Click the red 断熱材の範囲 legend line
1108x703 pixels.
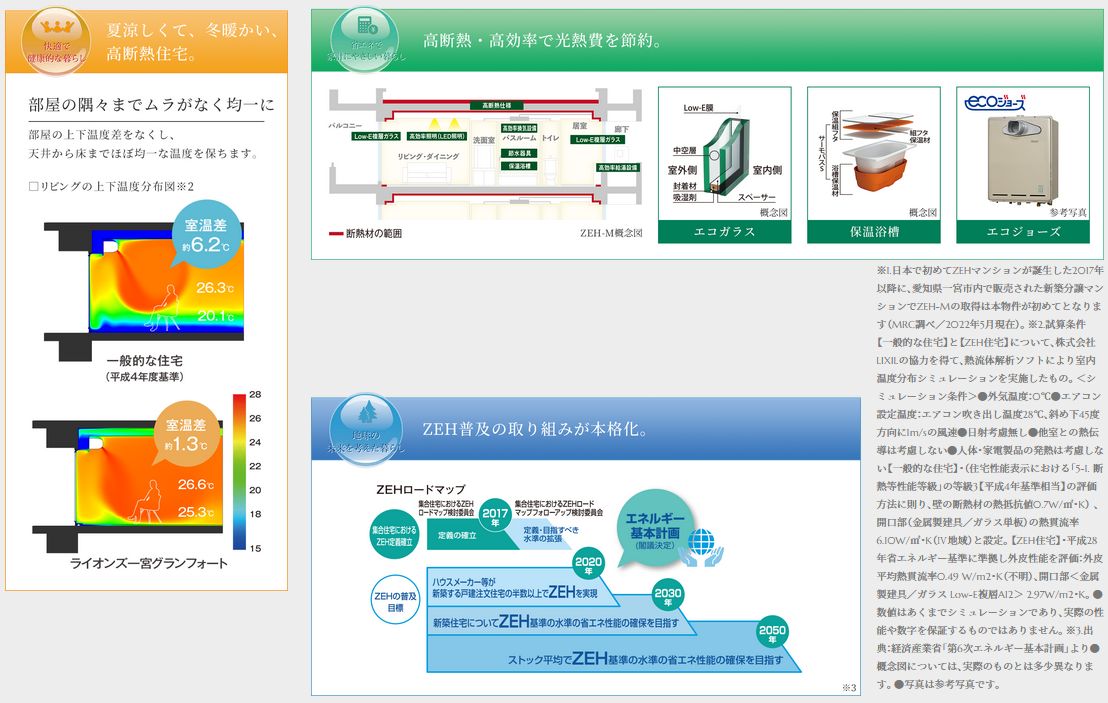tap(335, 233)
